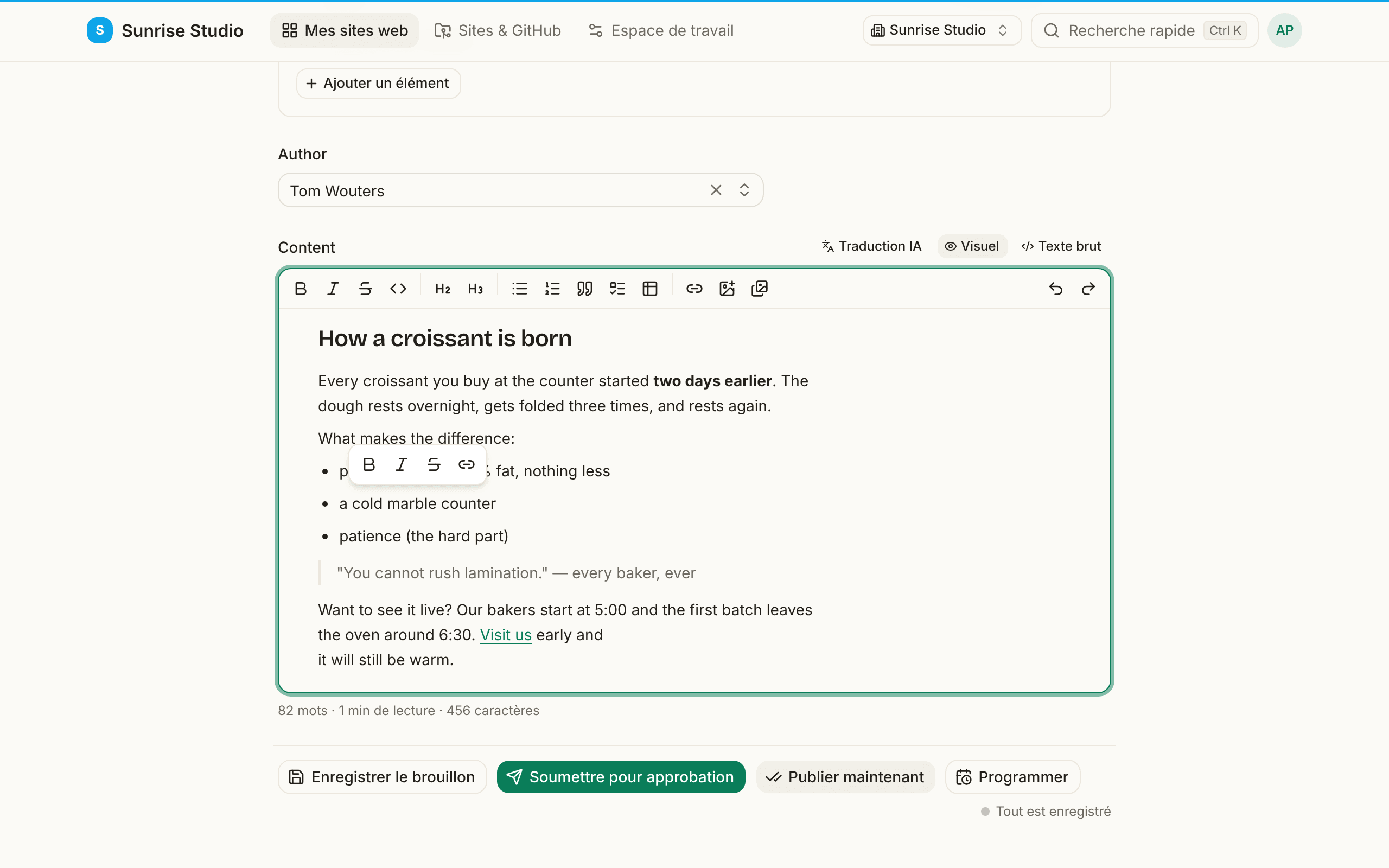Image resolution: width=1389 pixels, height=868 pixels.
Task: Toggle bold in the main editor toolbar
Action: [300, 289]
